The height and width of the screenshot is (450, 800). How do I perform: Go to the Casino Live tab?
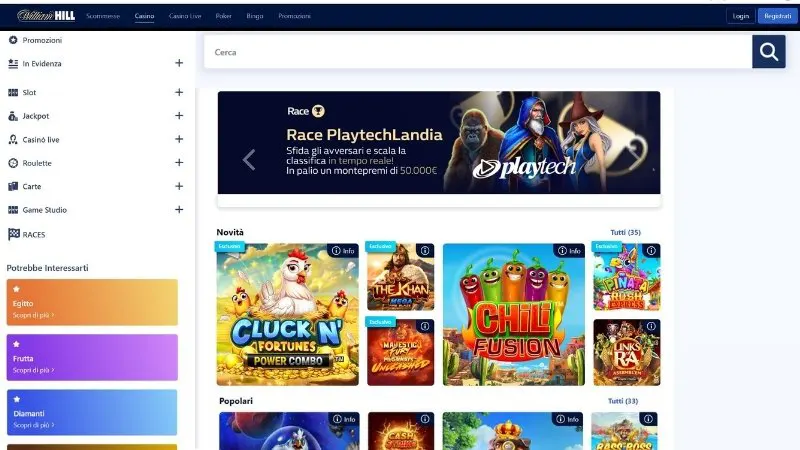pos(185,16)
